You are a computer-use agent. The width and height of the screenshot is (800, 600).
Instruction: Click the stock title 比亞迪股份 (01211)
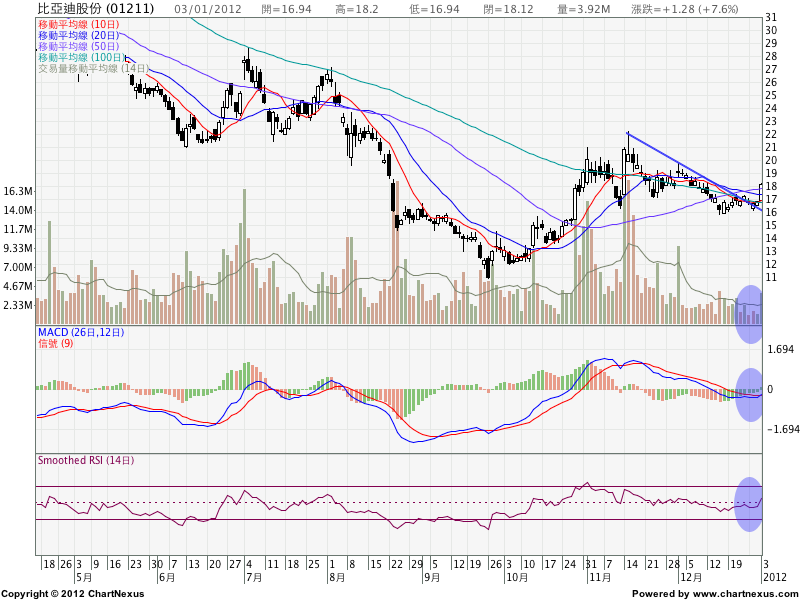[95, 9]
